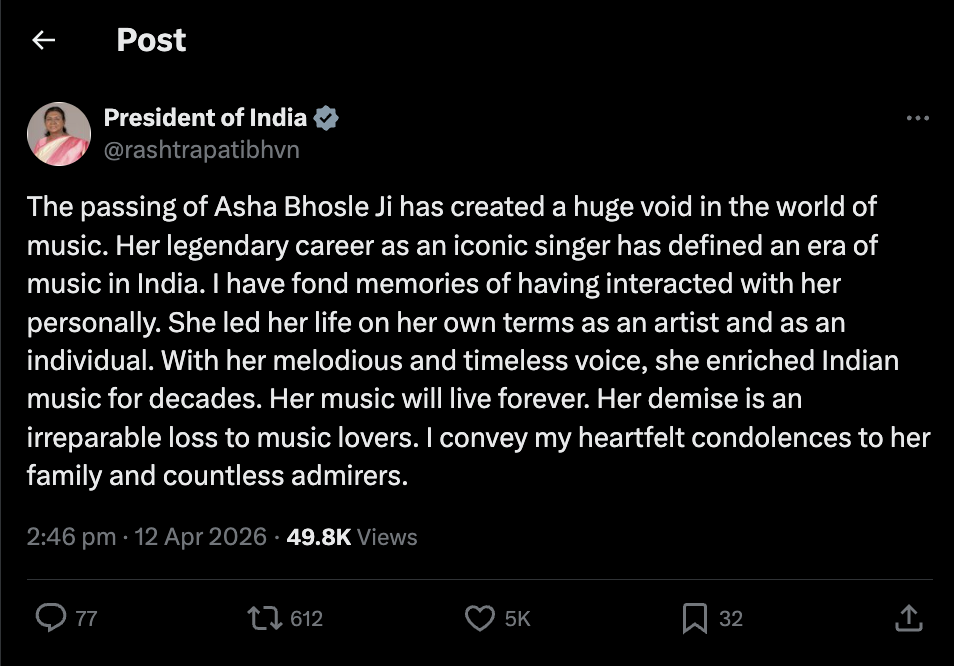Go back using the arrow icon
This screenshot has width=954, height=666.
point(44,40)
